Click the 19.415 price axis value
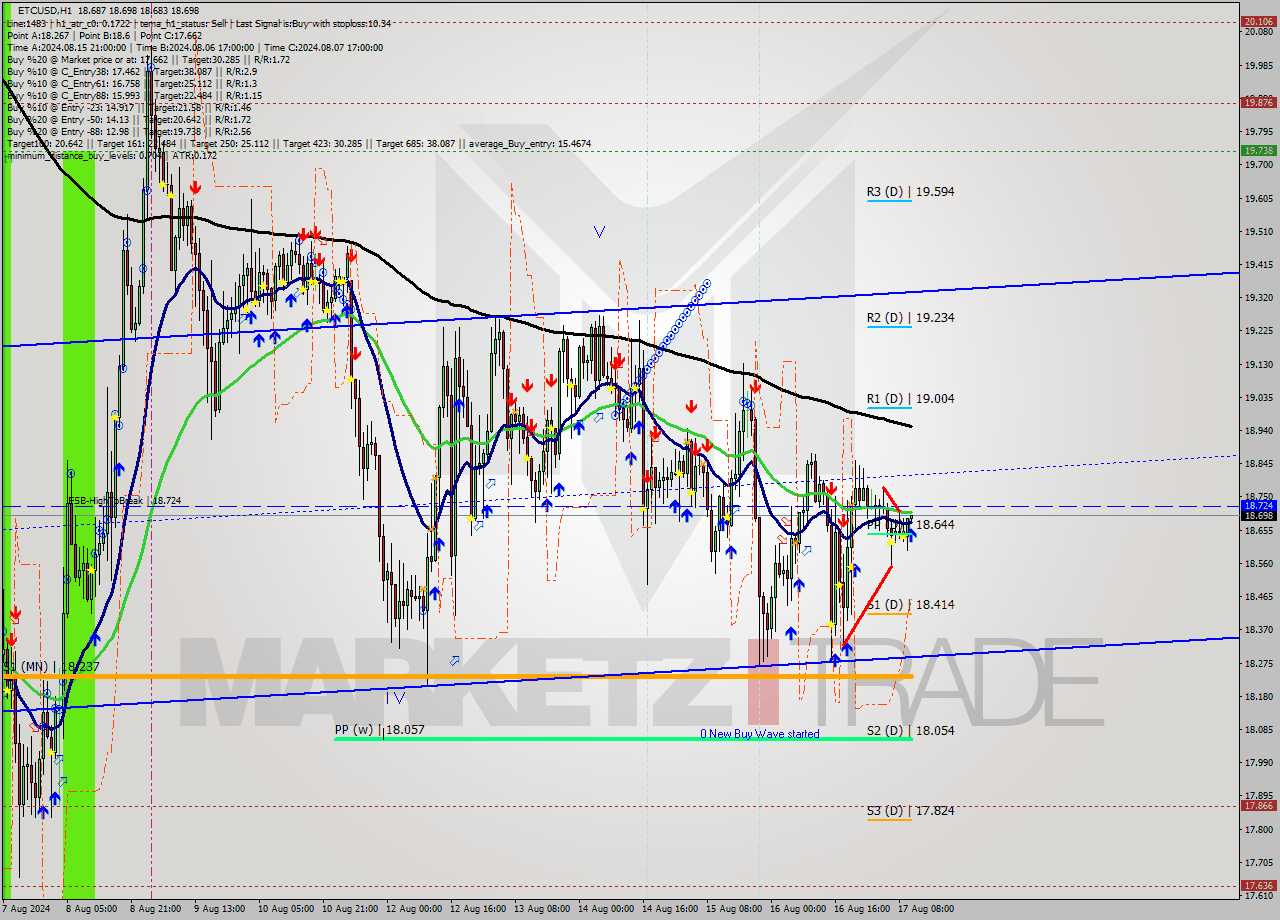This screenshot has height=920, width=1280. point(1259,264)
